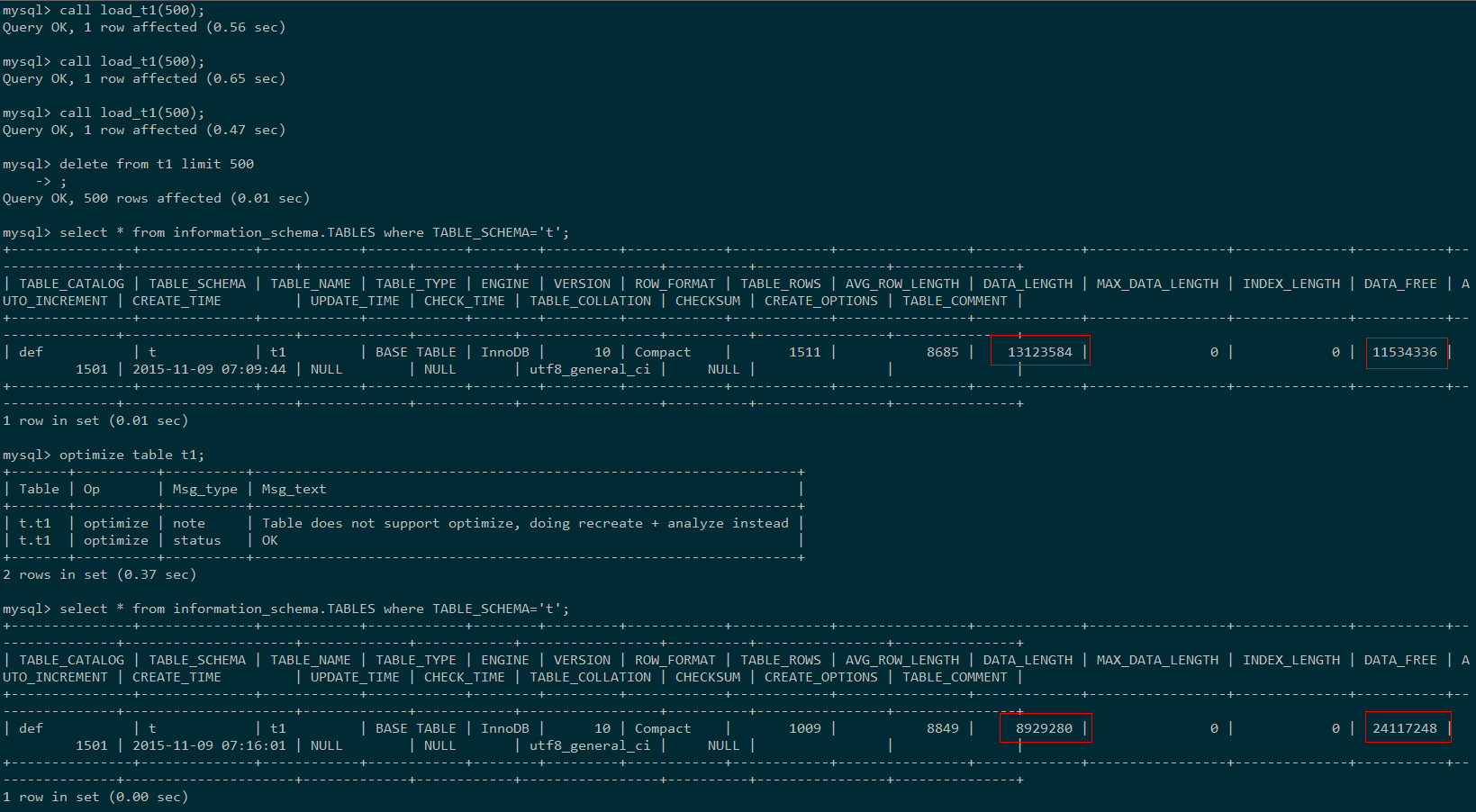Click the TABLE_ROWS value 1511

point(805,352)
